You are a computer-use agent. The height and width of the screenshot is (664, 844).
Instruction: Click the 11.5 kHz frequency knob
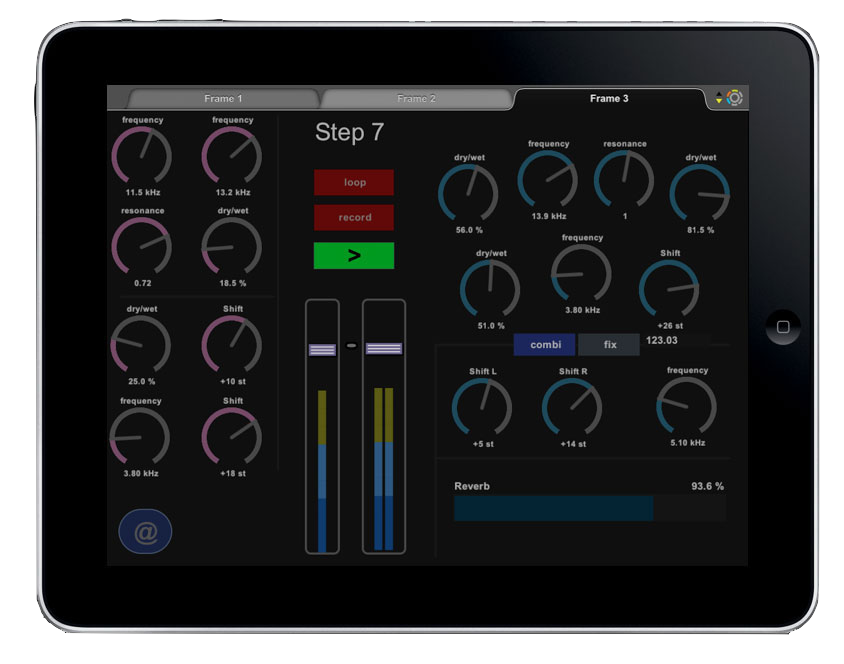[x=142, y=156]
